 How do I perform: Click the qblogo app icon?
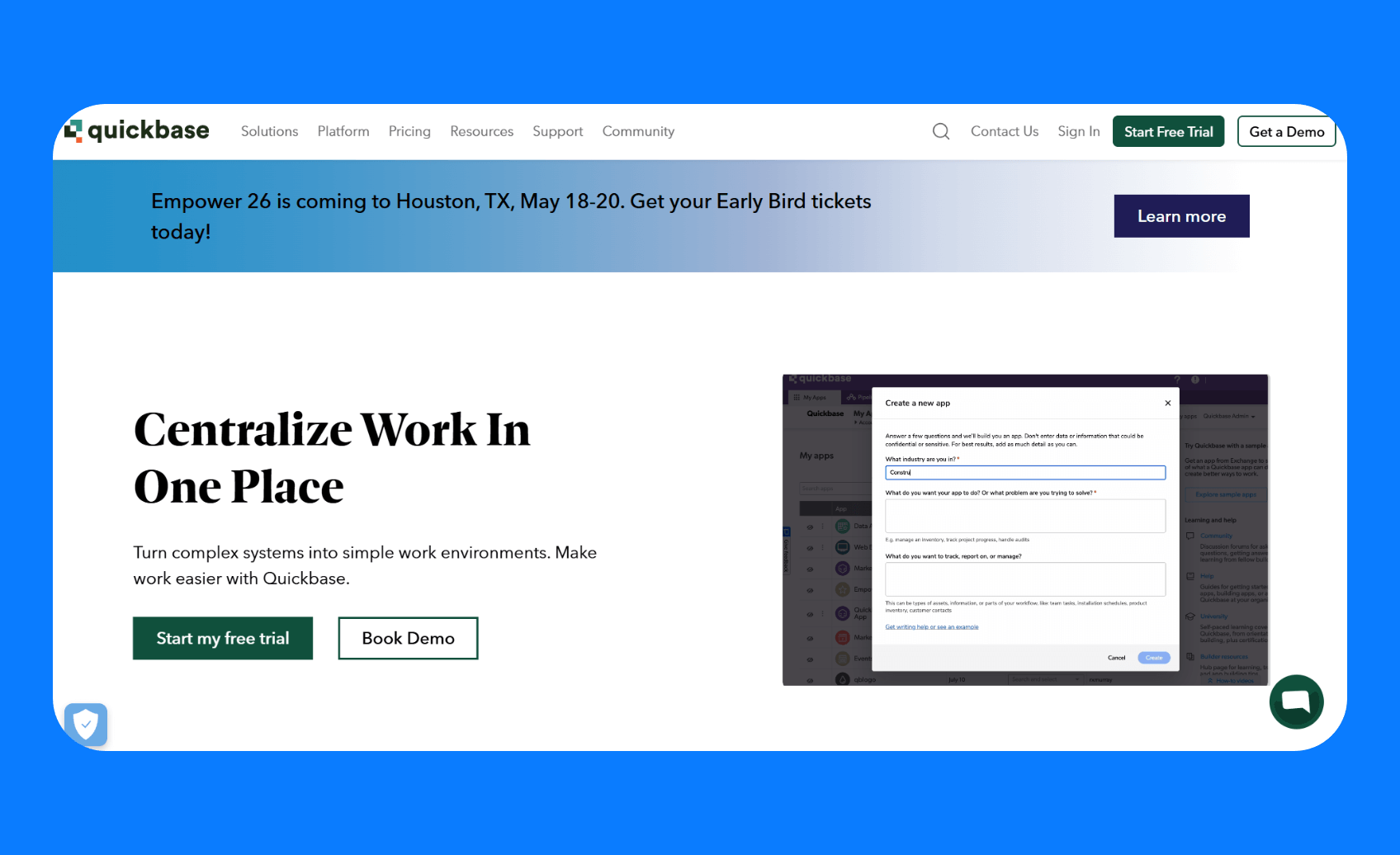(842, 679)
